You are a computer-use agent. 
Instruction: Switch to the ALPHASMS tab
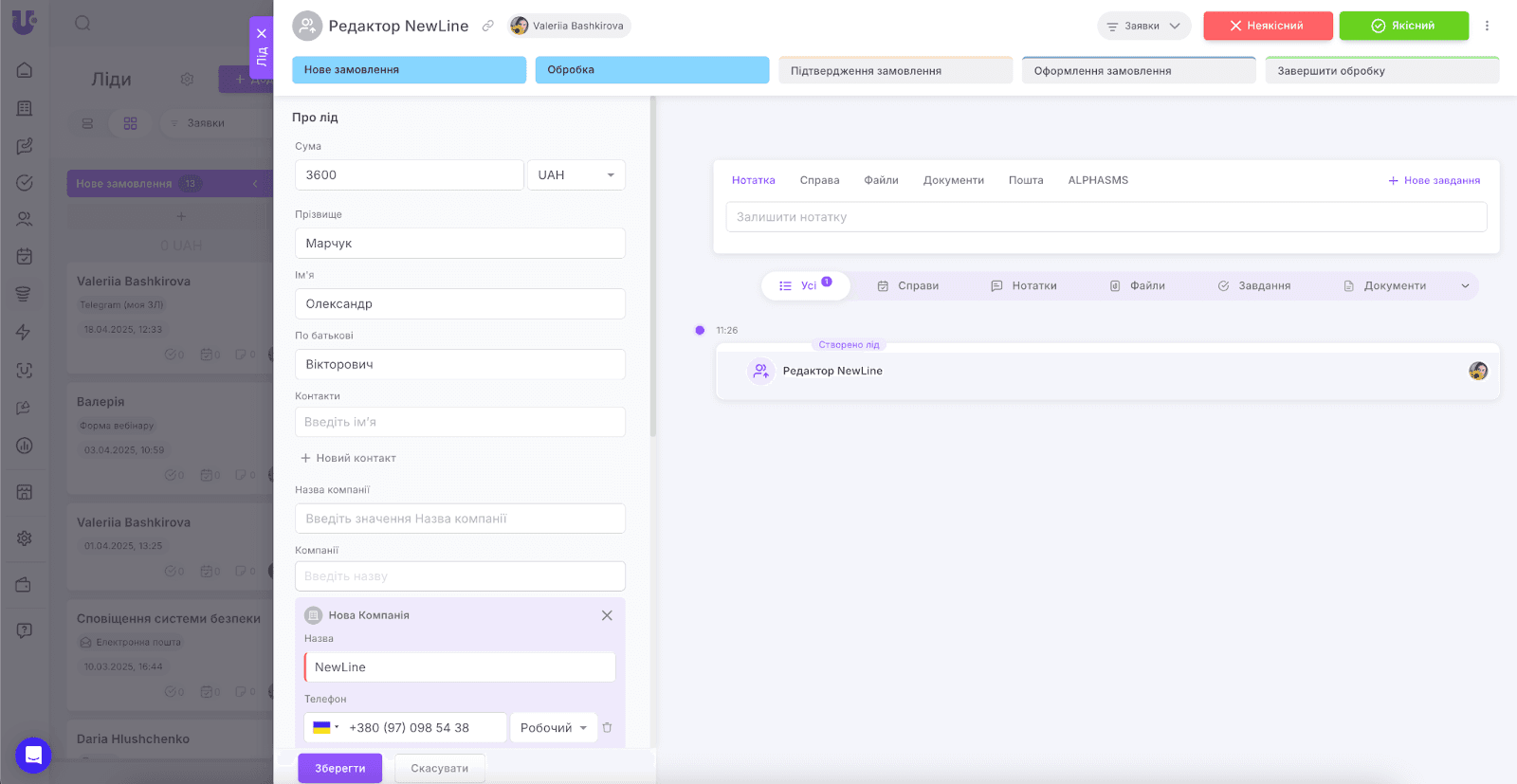tap(1098, 180)
